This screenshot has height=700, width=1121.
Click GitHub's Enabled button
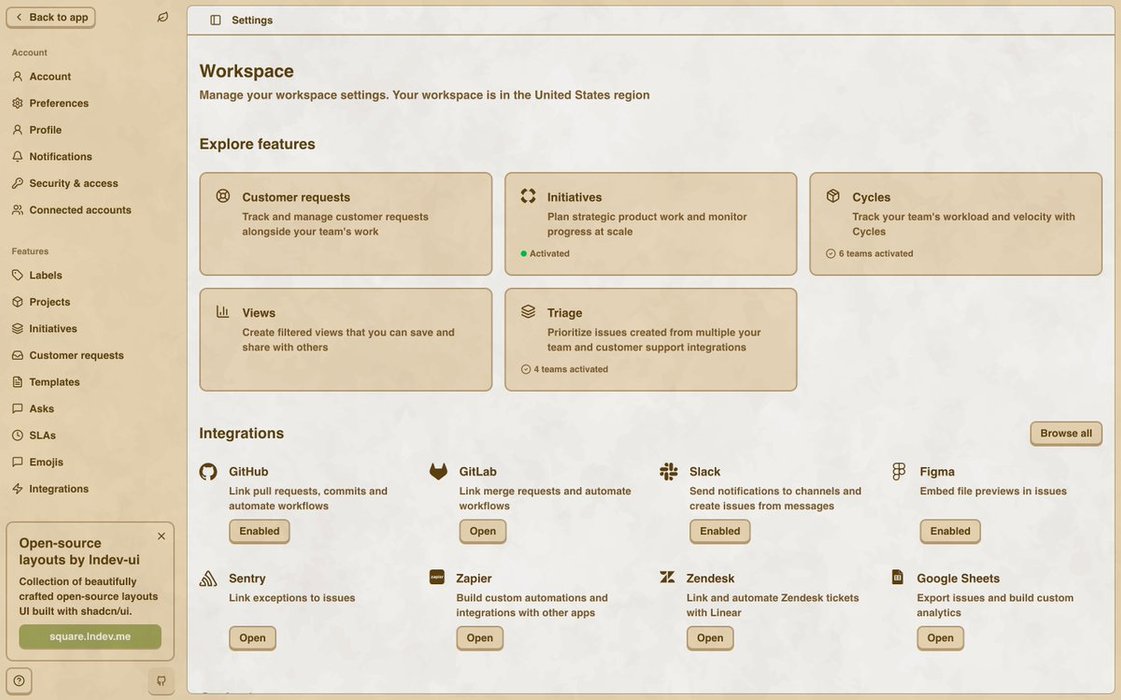(x=260, y=531)
